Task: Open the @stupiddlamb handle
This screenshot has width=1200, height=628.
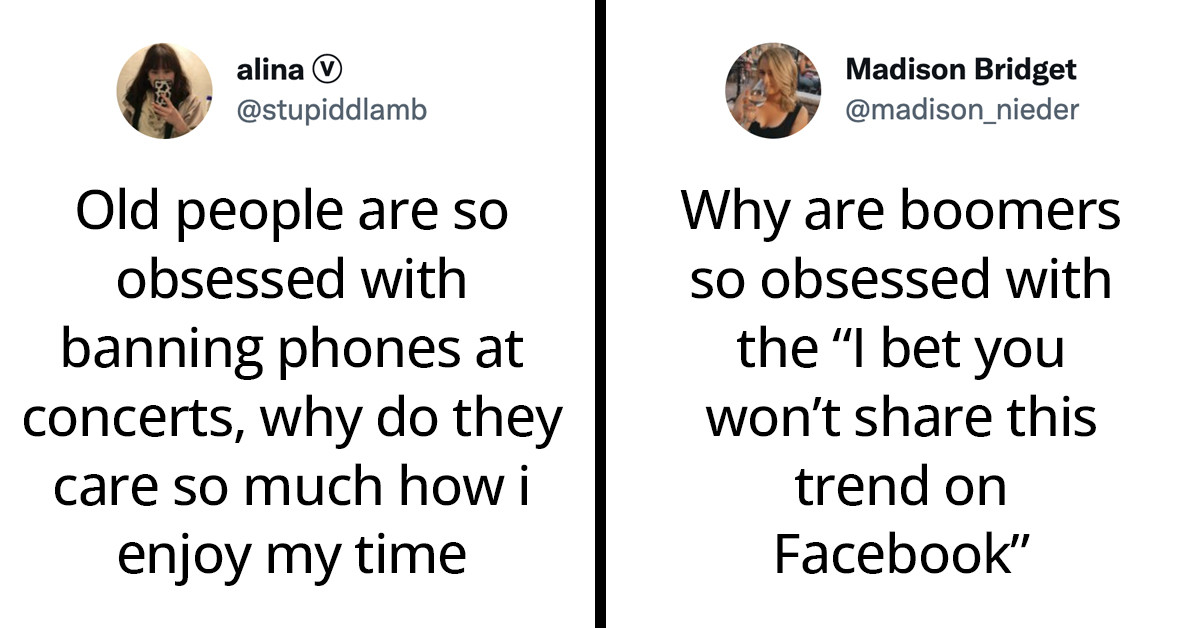Action: [331, 108]
